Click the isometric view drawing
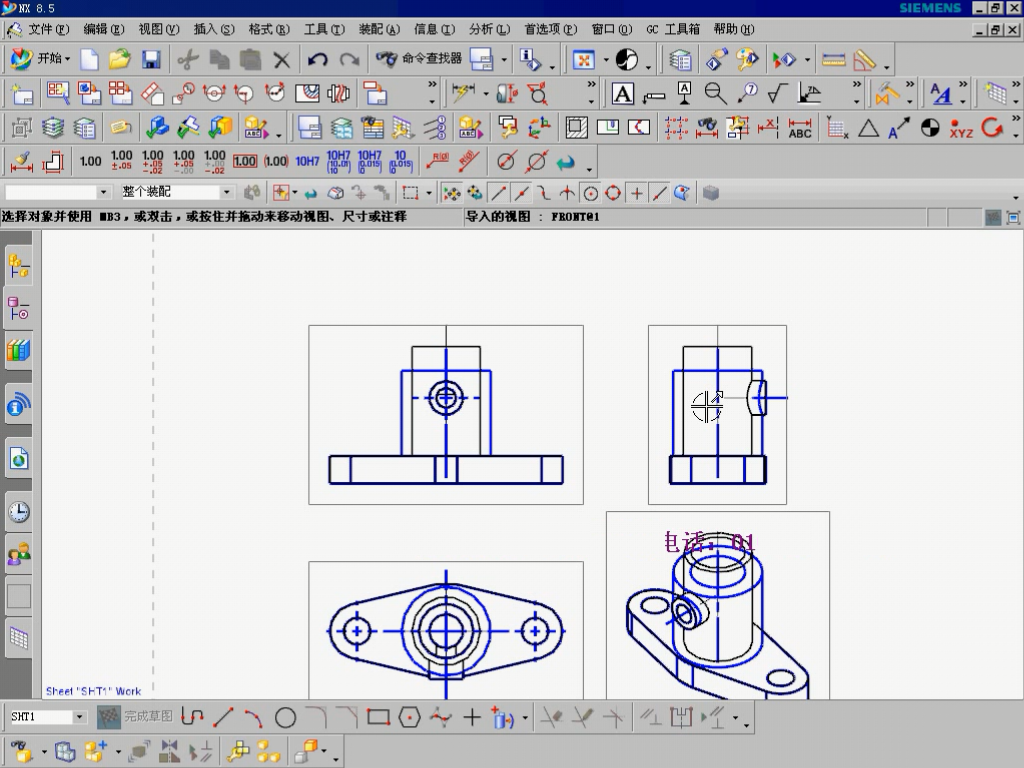The image size is (1024, 768). click(x=718, y=605)
